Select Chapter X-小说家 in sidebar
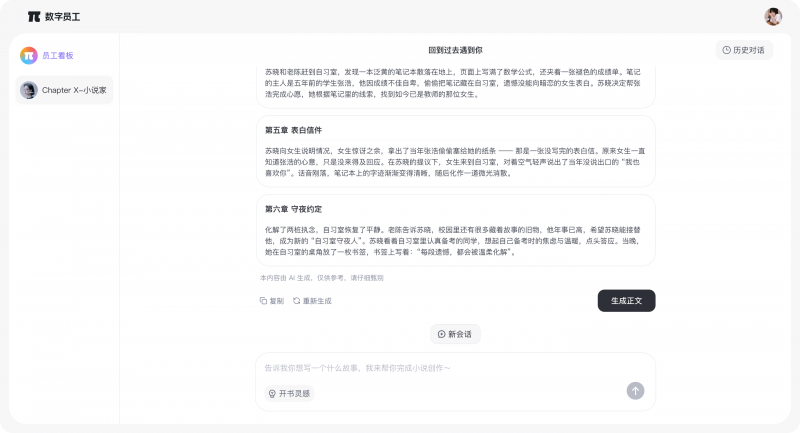Image resolution: width=800 pixels, height=433 pixels. tap(74, 90)
